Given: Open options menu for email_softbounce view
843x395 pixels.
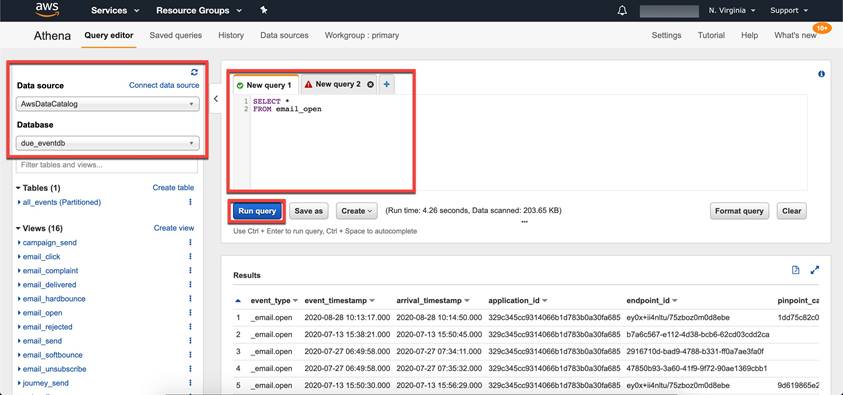Looking at the screenshot, I should click(x=190, y=355).
